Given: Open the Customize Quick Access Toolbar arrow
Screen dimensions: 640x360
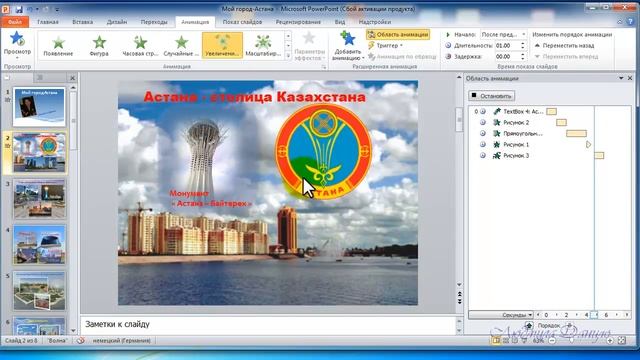Looking at the screenshot, I should 57,9.
